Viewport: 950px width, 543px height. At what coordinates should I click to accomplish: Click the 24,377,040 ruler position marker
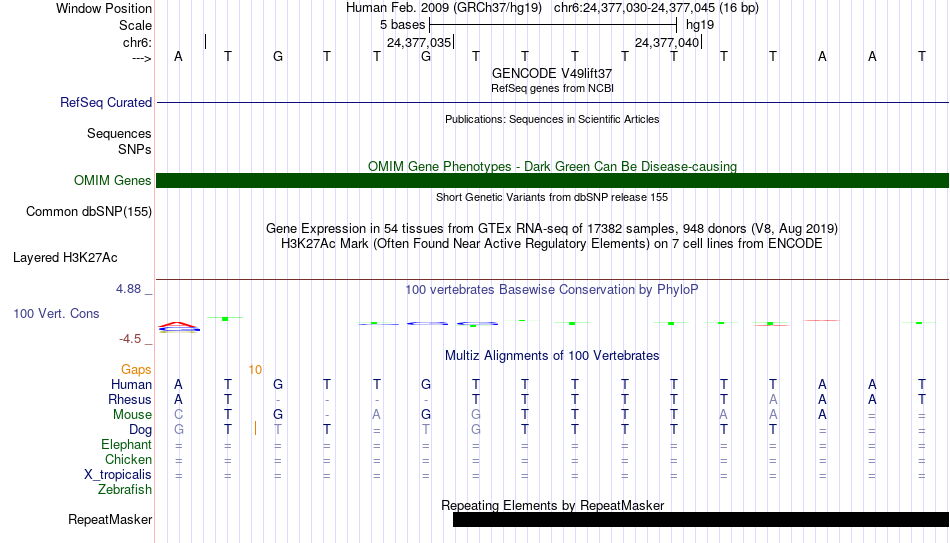[668, 42]
